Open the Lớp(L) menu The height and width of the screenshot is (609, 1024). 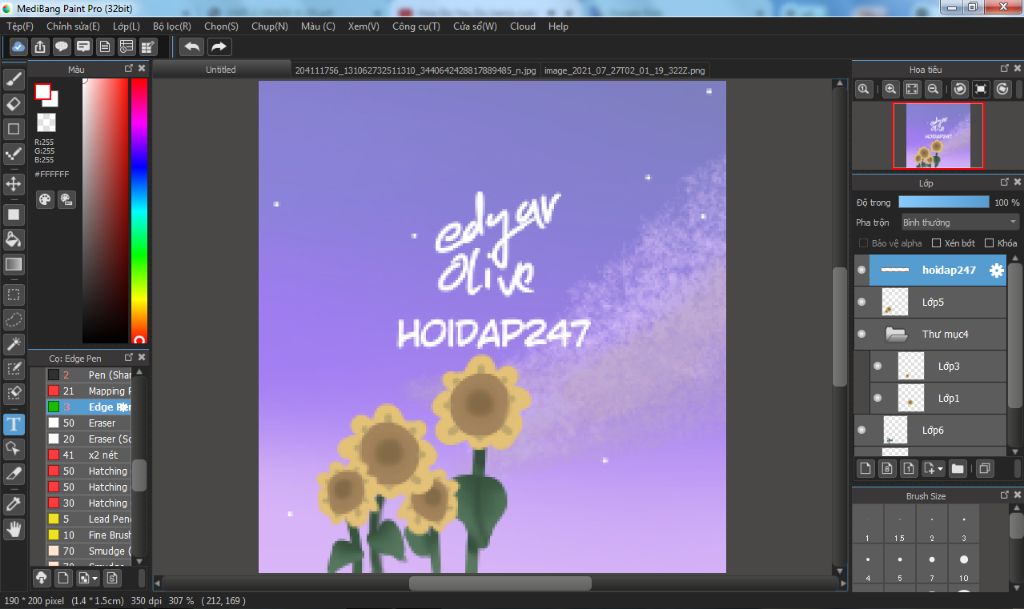point(126,26)
